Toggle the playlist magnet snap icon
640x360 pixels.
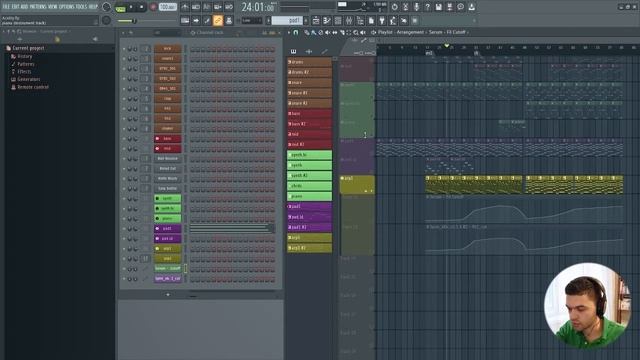(296, 32)
